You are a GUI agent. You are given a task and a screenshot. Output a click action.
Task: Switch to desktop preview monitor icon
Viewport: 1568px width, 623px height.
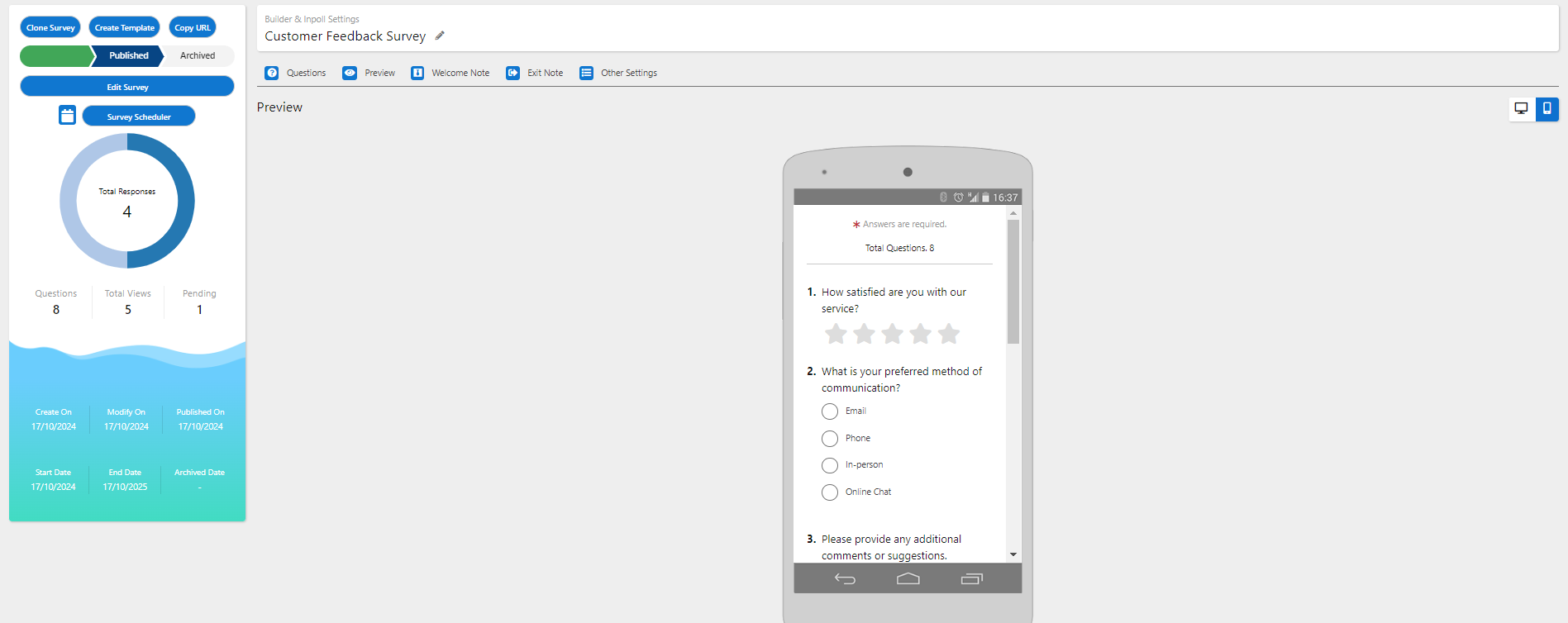coord(1521,108)
